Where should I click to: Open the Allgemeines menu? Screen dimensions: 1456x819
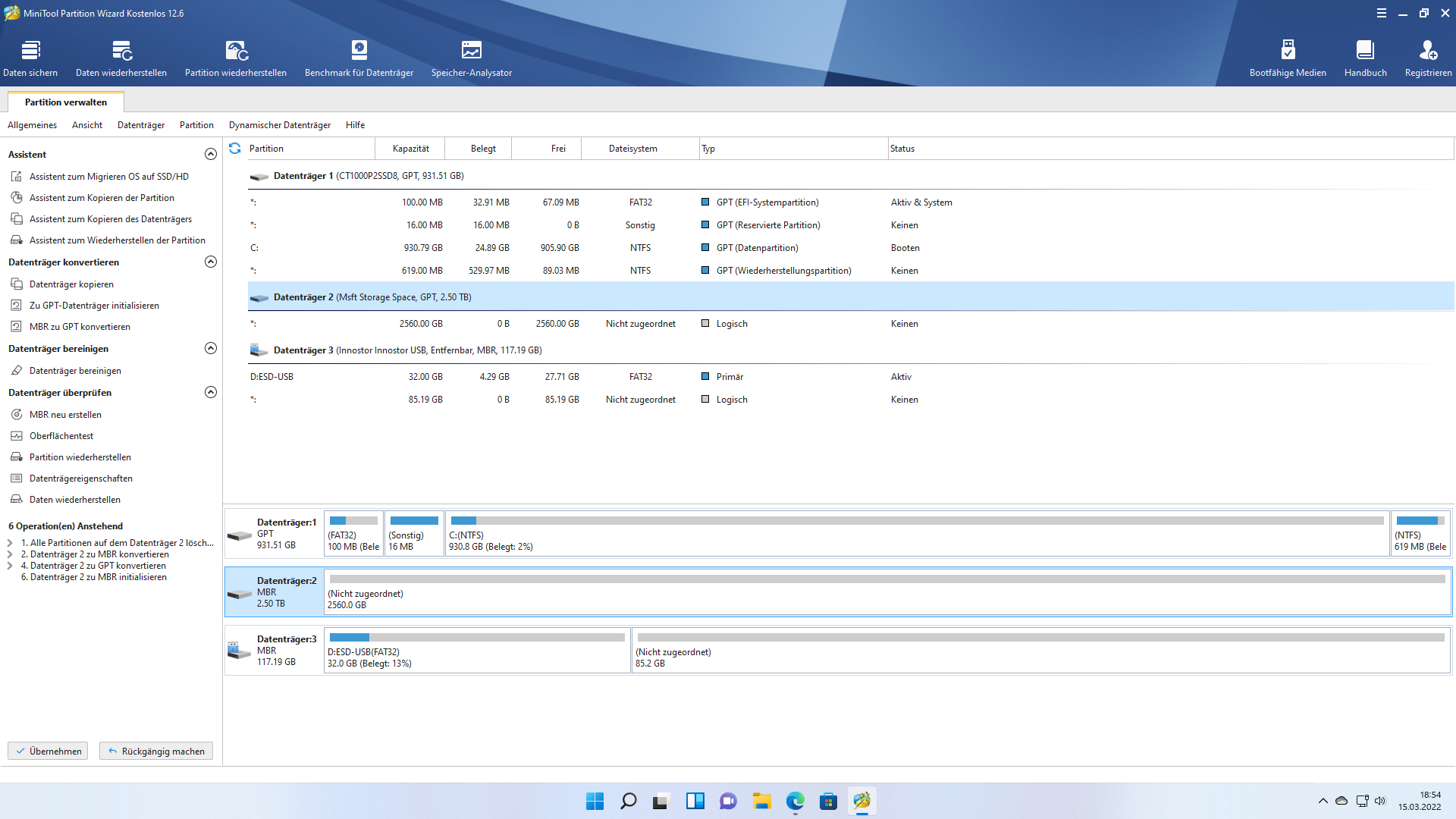click(32, 125)
